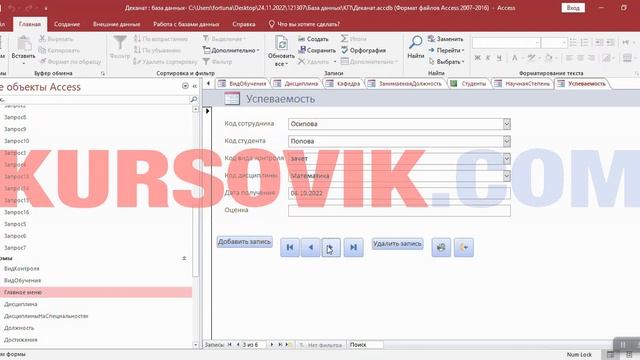
Task: Toggle center text alignment
Action: coord(580,58)
